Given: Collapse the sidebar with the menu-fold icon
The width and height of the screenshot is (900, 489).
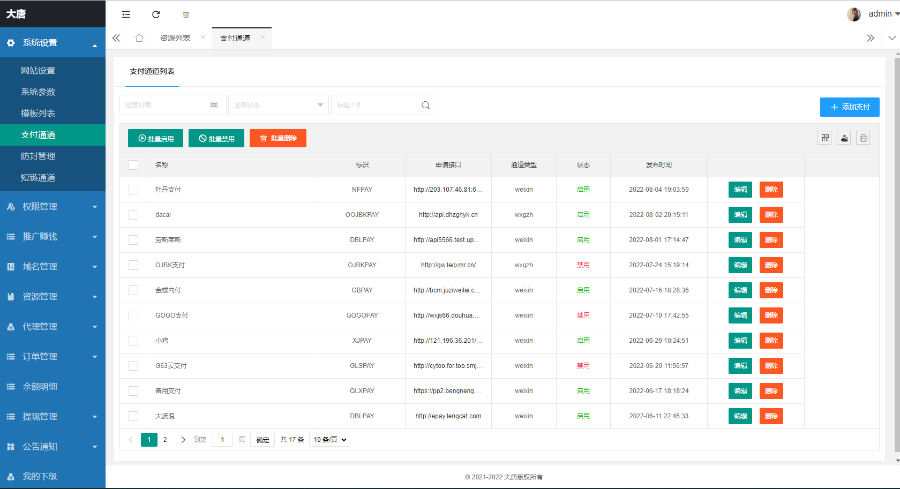Looking at the screenshot, I should pyautogui.click(x=126, y=14).
